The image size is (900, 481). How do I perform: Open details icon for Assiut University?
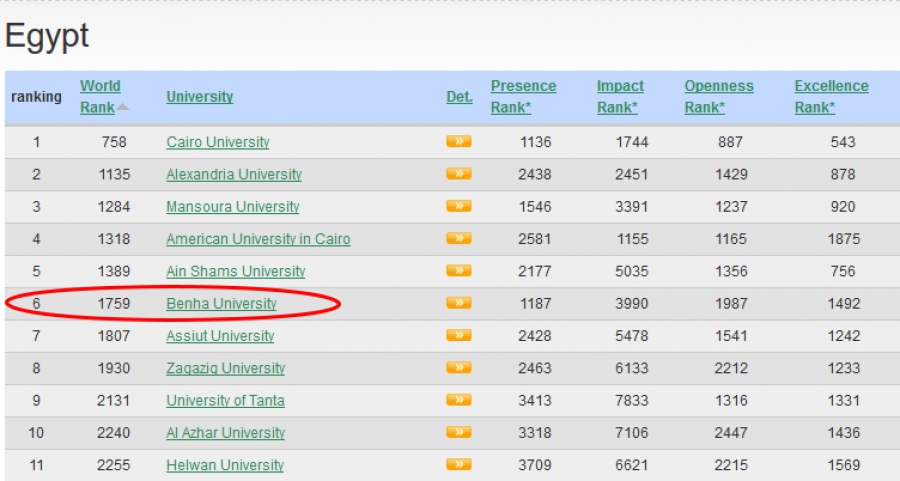459,335
